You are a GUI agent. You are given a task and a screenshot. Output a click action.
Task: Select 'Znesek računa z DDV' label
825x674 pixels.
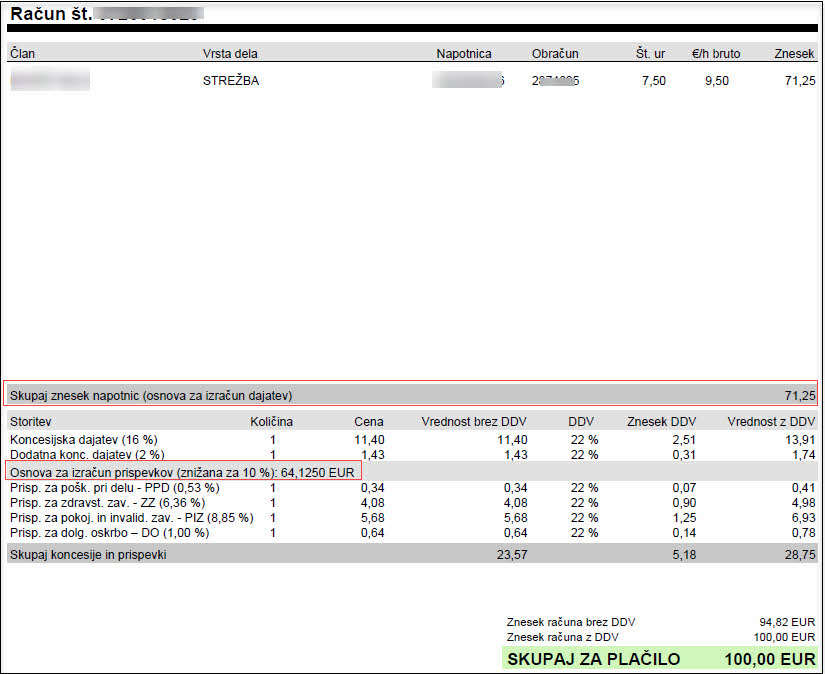pyautogui.click(x=562, y=637)
